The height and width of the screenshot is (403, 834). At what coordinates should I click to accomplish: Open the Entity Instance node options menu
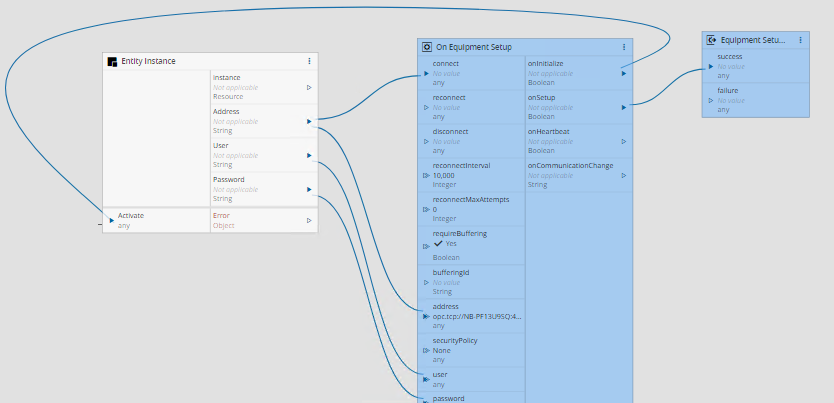(x=309, y=61)
